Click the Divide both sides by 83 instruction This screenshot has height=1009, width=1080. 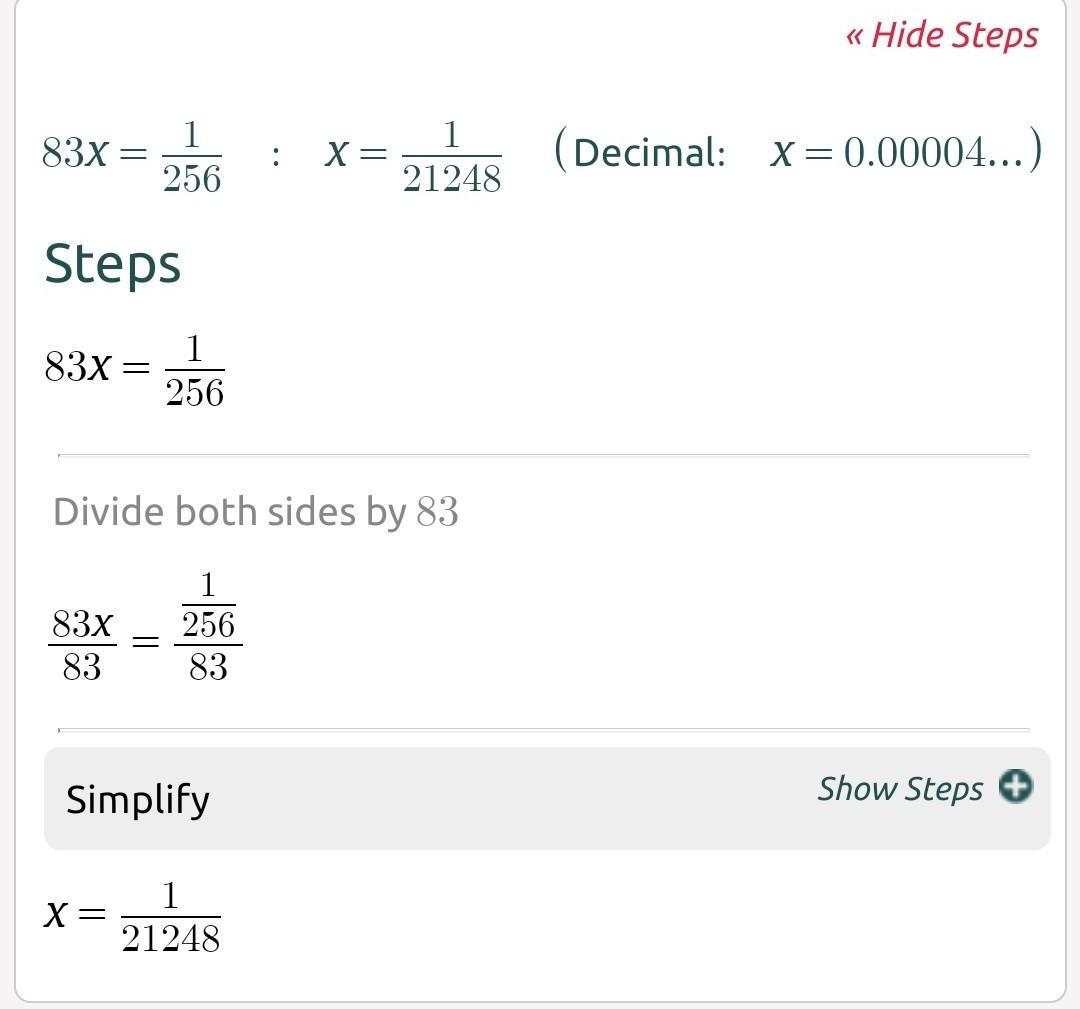[255, 512]
